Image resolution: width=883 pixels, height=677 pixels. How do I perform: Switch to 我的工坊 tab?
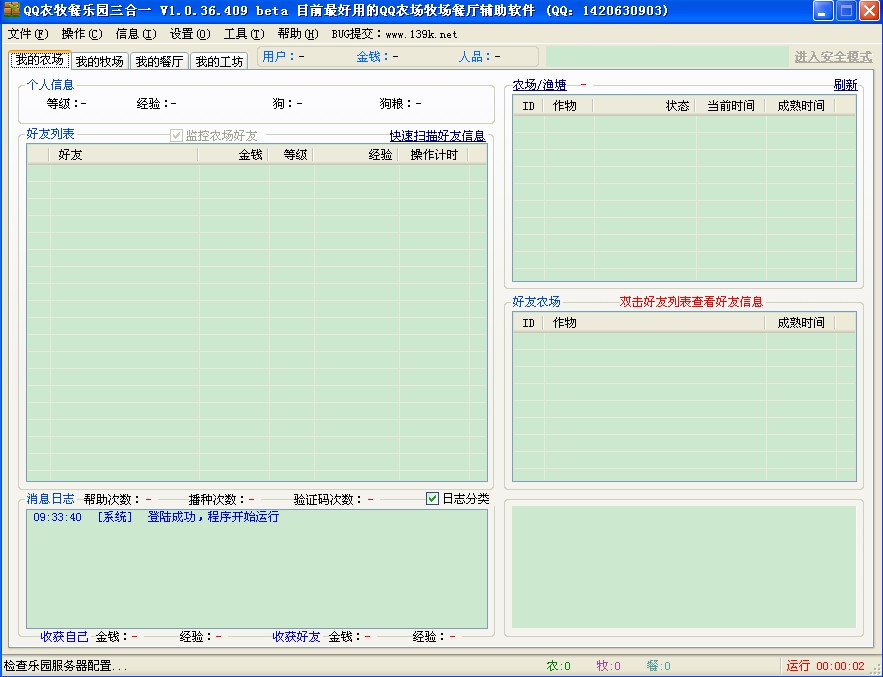219,61
